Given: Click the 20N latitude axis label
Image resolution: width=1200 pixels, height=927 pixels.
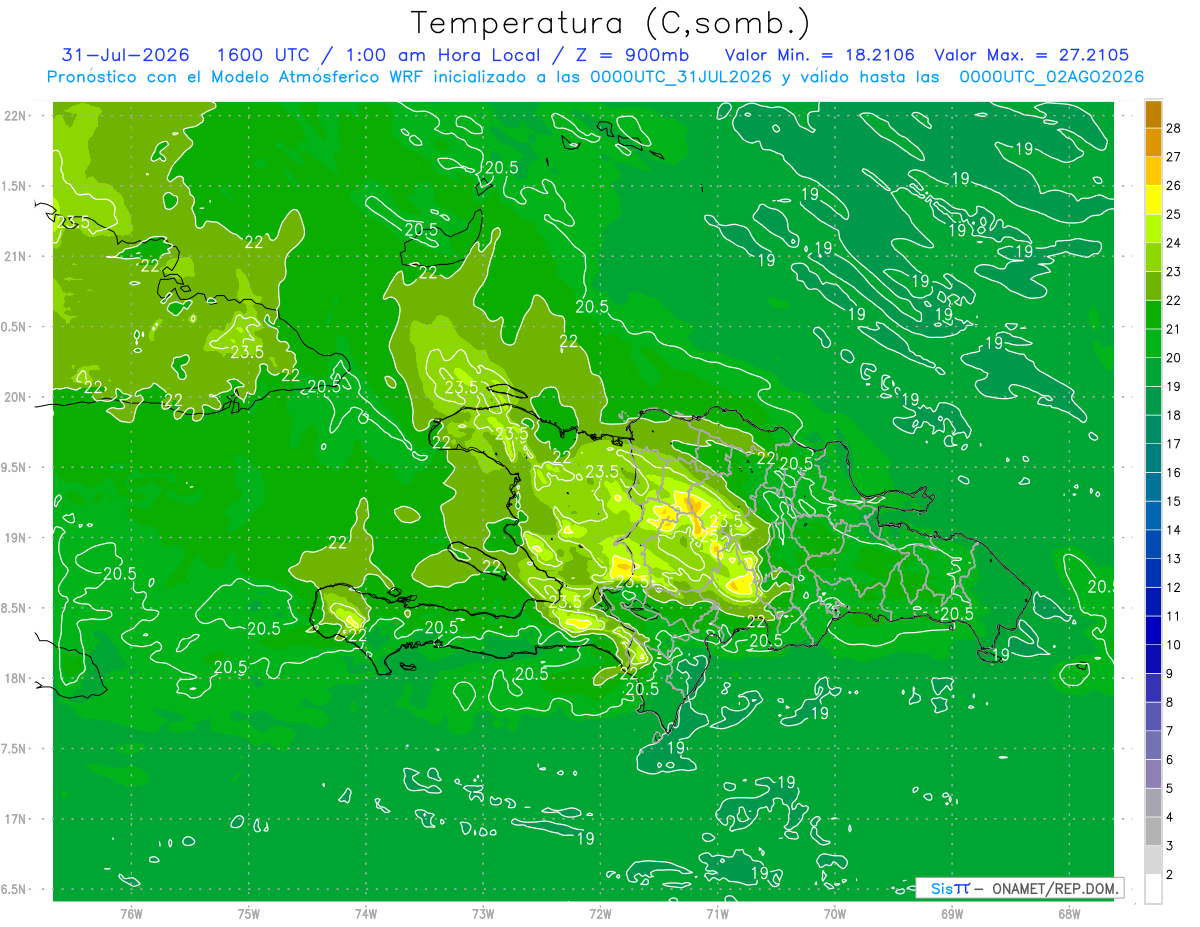Looking at the screenshot, I should (15, 397).
